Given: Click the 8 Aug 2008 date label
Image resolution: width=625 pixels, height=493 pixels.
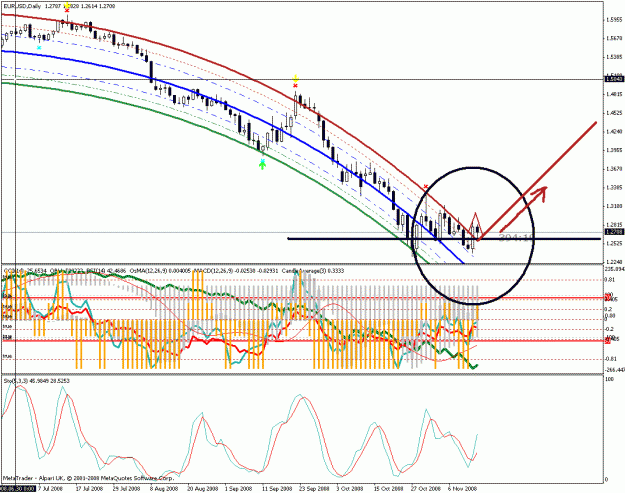Looking at the screenshot, I should (163, 489).
